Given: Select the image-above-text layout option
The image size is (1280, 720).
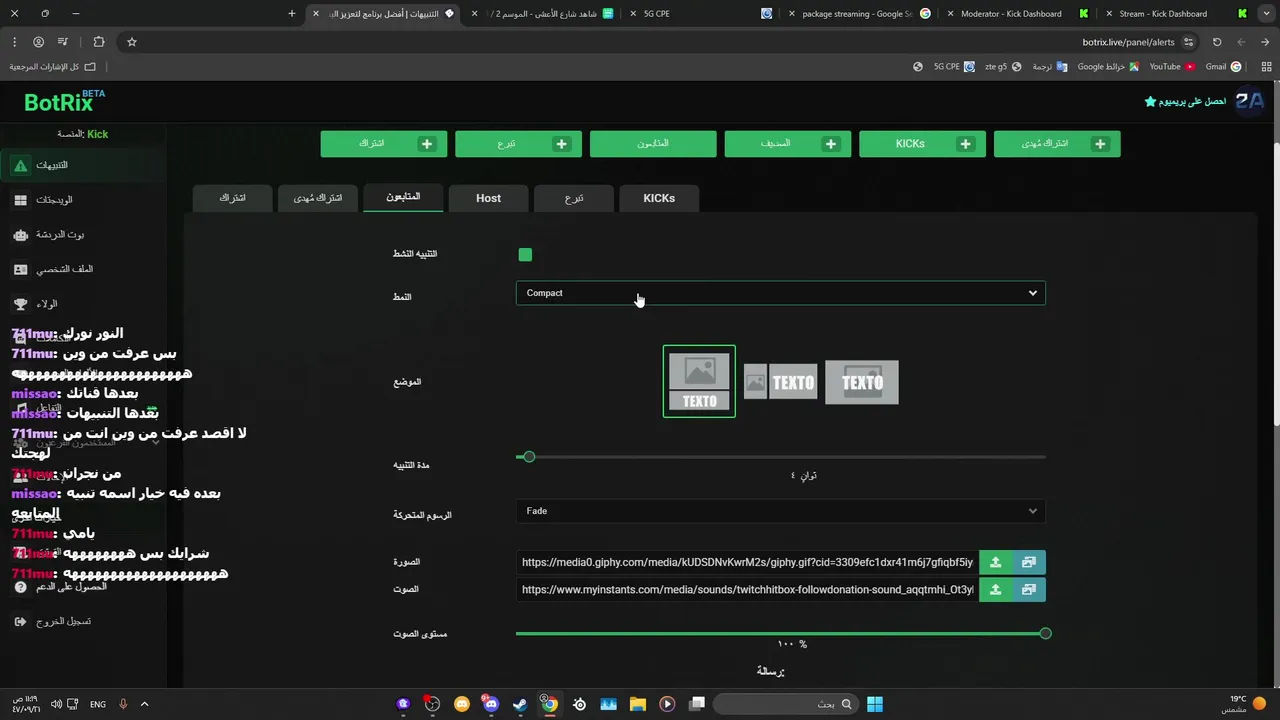Looking at the screenshot, I should [x=699, y=381].
